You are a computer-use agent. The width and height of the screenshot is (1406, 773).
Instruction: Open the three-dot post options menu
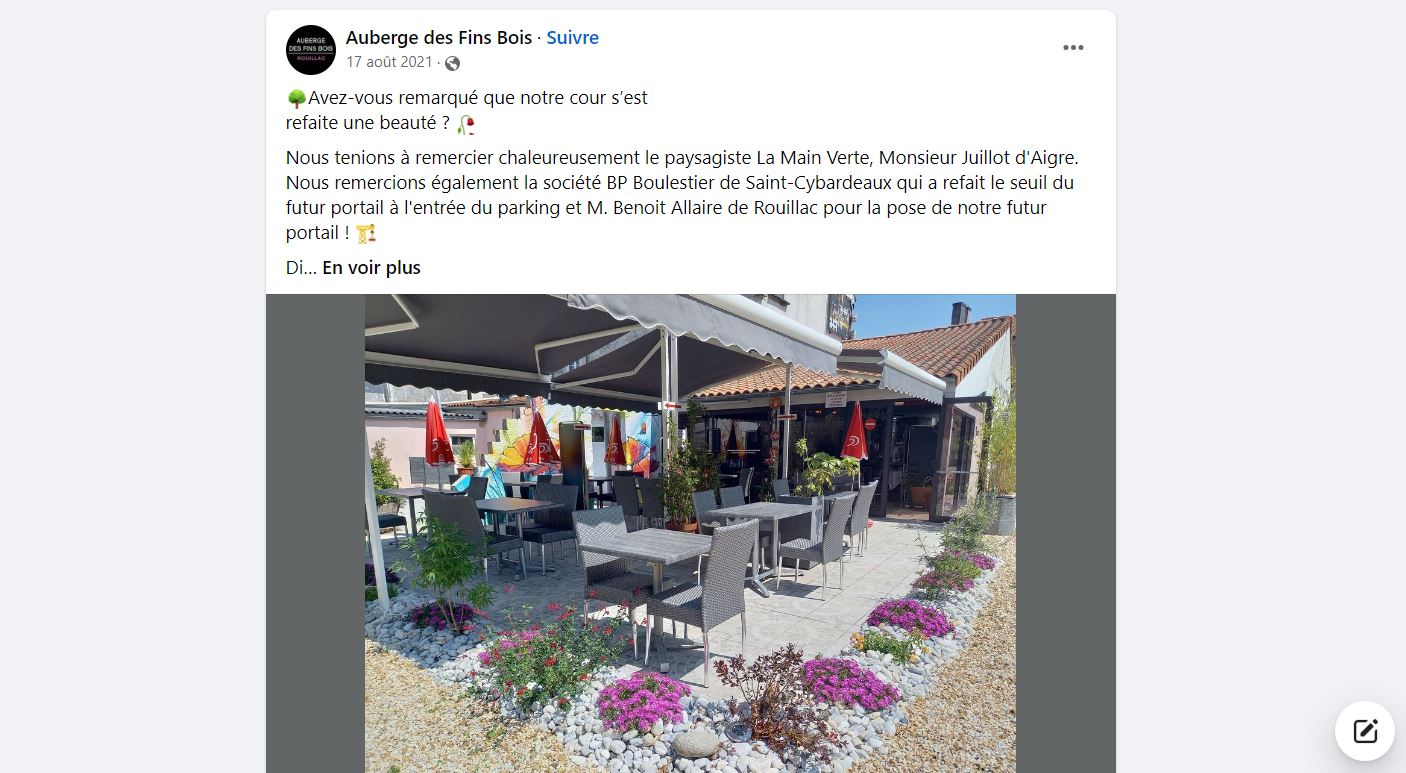(1073, 48)
